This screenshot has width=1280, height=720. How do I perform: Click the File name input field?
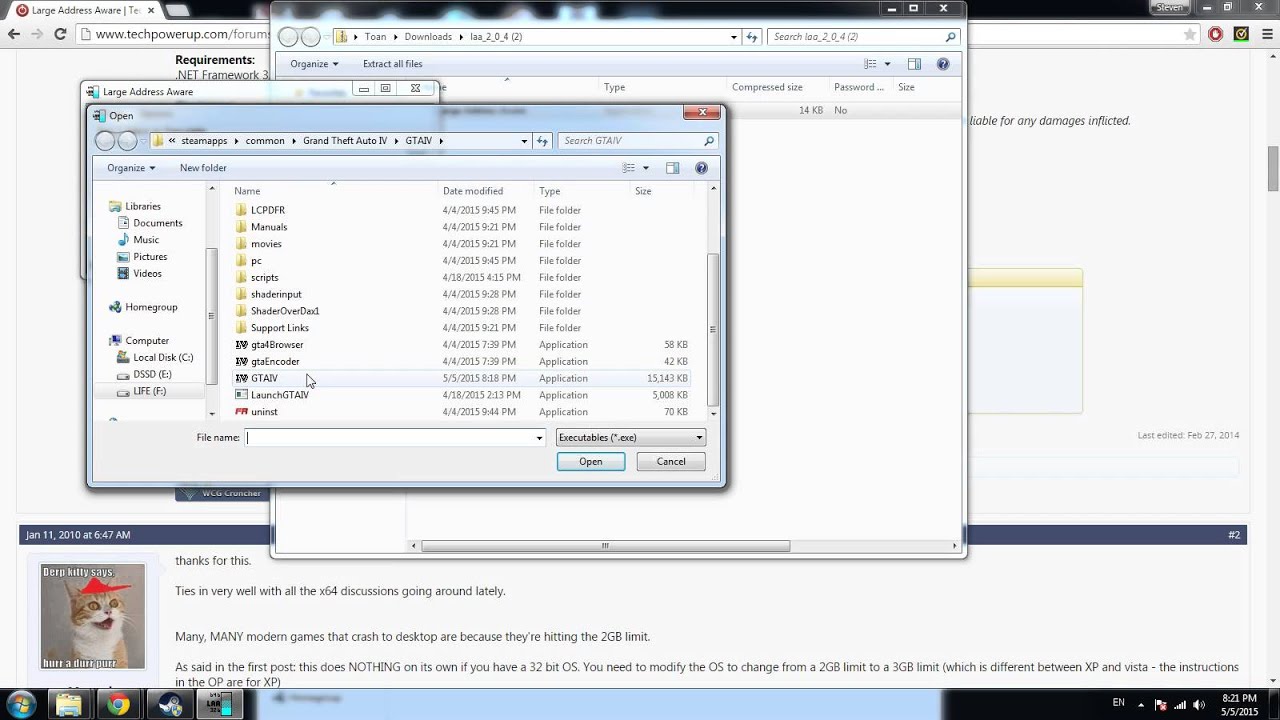pyautogui.click(x=389, y=437)
